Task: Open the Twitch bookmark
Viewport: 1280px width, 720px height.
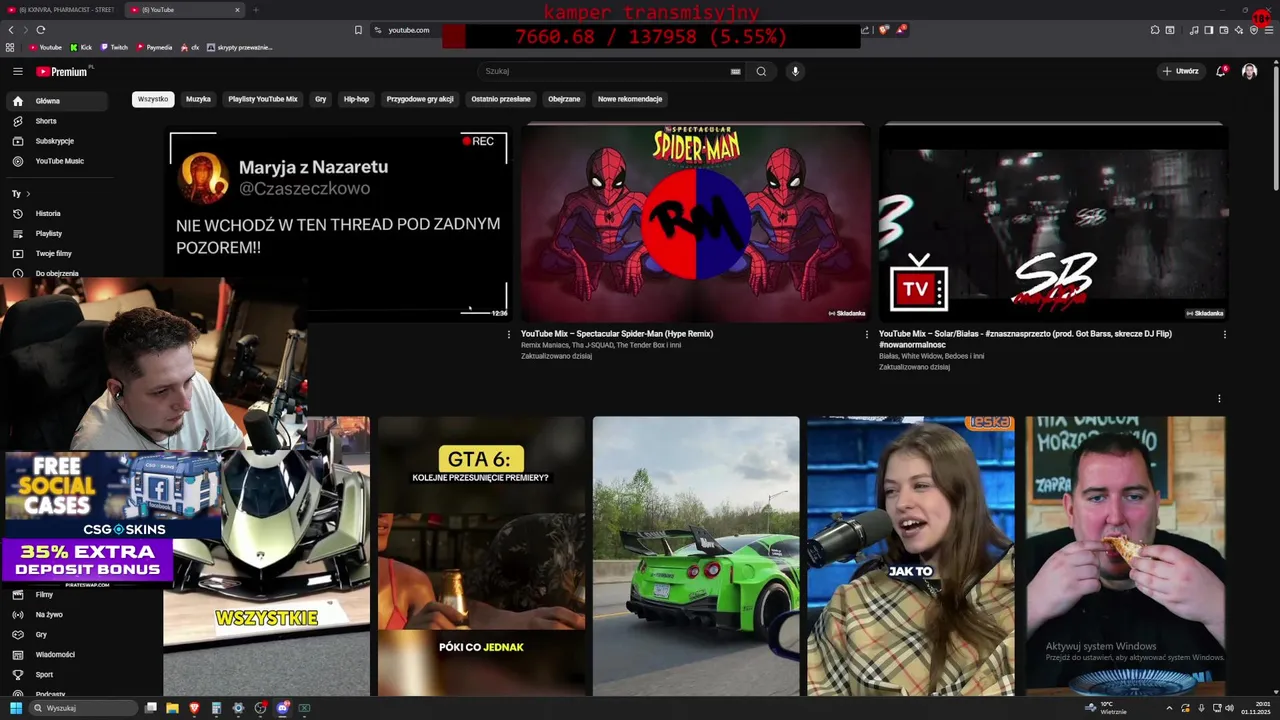Action: (113, 47)
